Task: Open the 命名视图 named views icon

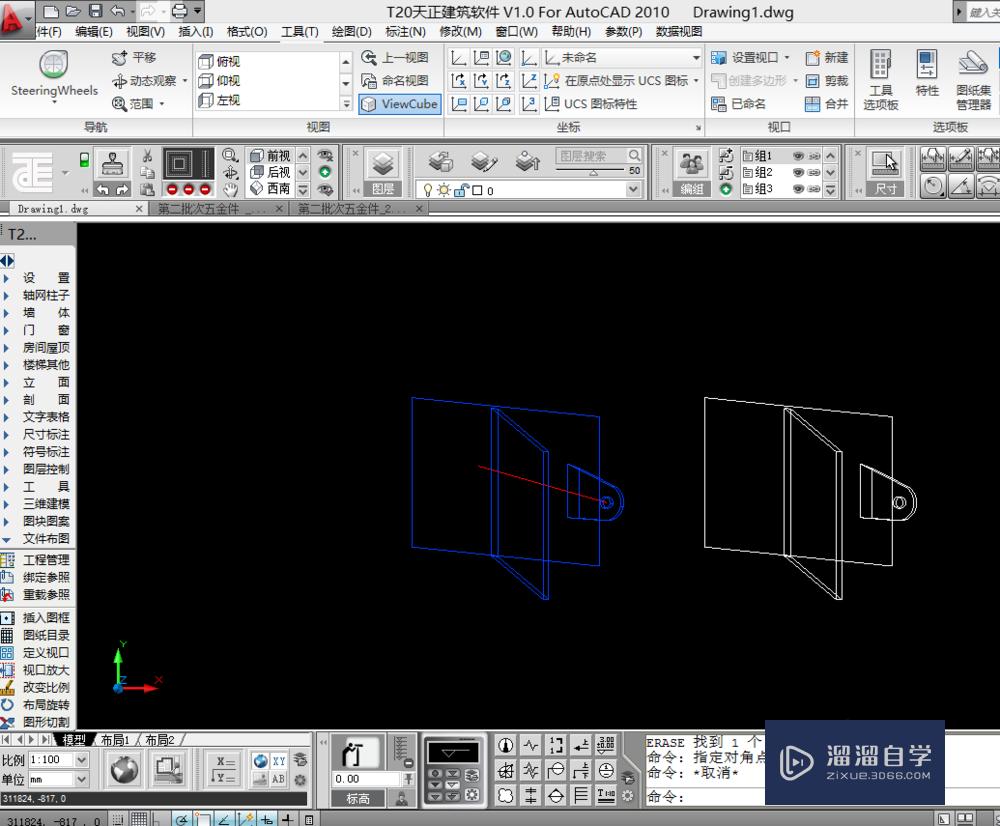Action: coord(369,80)
